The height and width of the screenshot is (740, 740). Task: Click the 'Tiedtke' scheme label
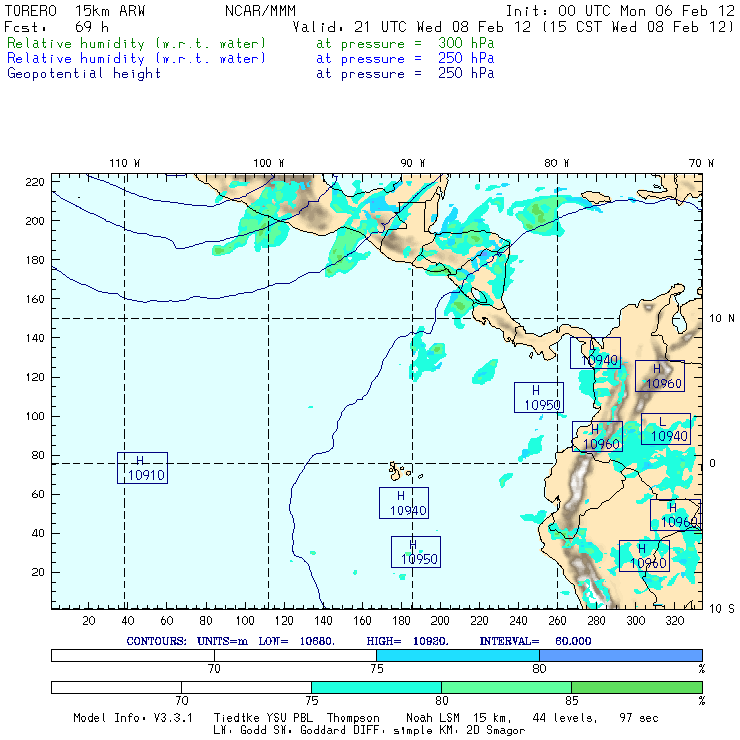237,718
